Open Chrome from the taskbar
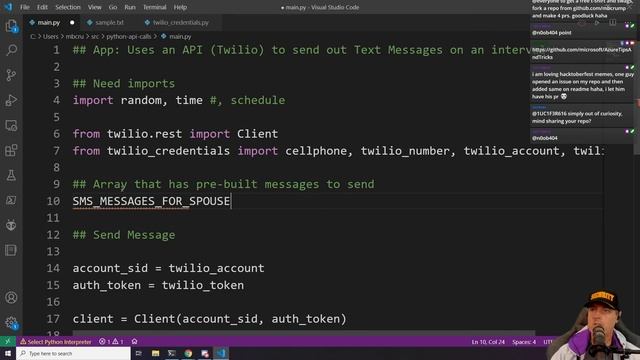The height and width of the screenshot is (360, 640). 188,353
